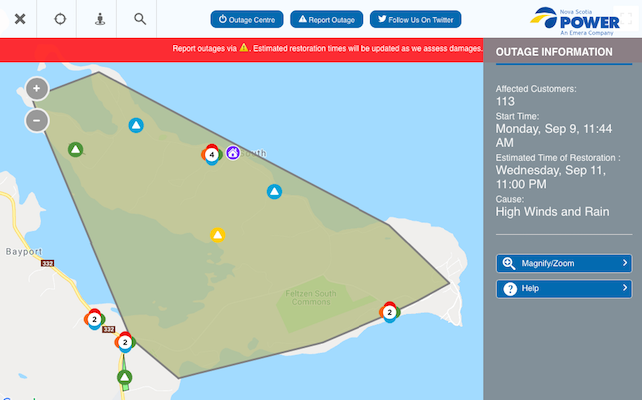Click the blue marker nearest the zoom-in button
This screenshot has height=400, width=642.
136,125
